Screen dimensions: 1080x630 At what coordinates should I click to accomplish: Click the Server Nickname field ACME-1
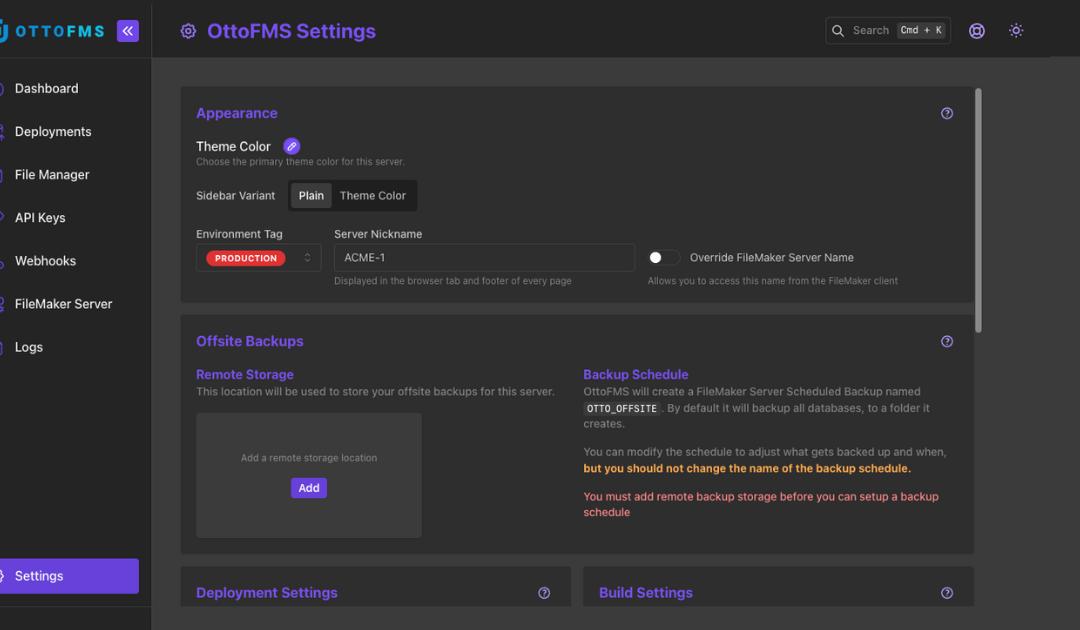coord(484,258)
